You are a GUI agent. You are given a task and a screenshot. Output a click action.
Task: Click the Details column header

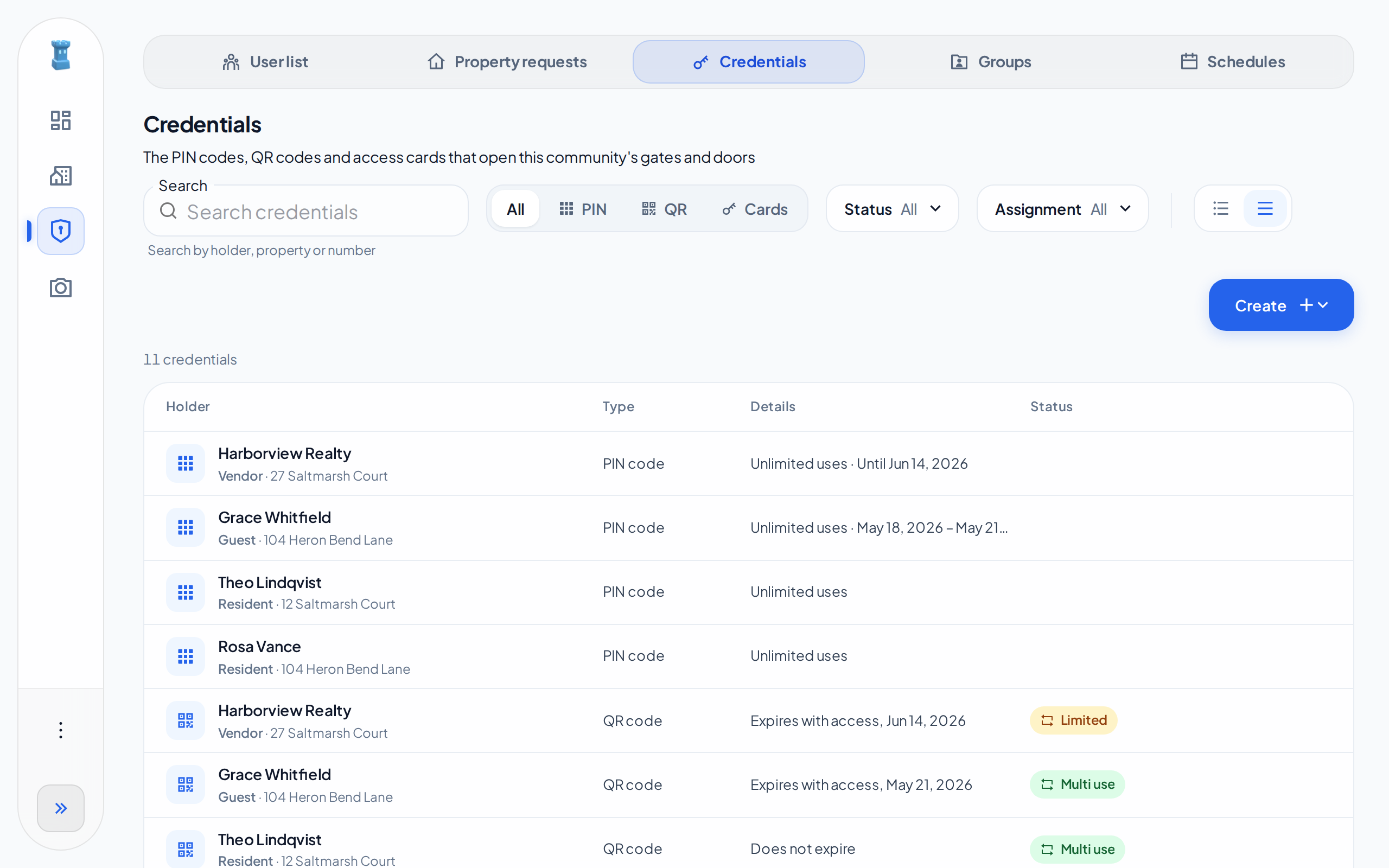tap(773, 406)
